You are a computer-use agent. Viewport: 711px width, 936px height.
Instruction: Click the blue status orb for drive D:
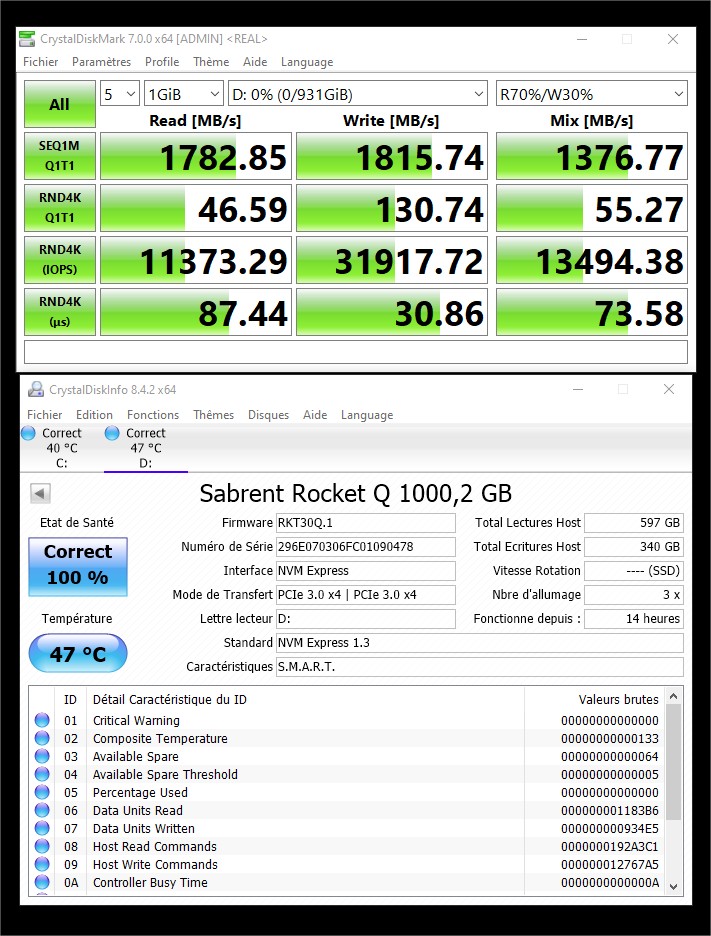coord(112,433)
